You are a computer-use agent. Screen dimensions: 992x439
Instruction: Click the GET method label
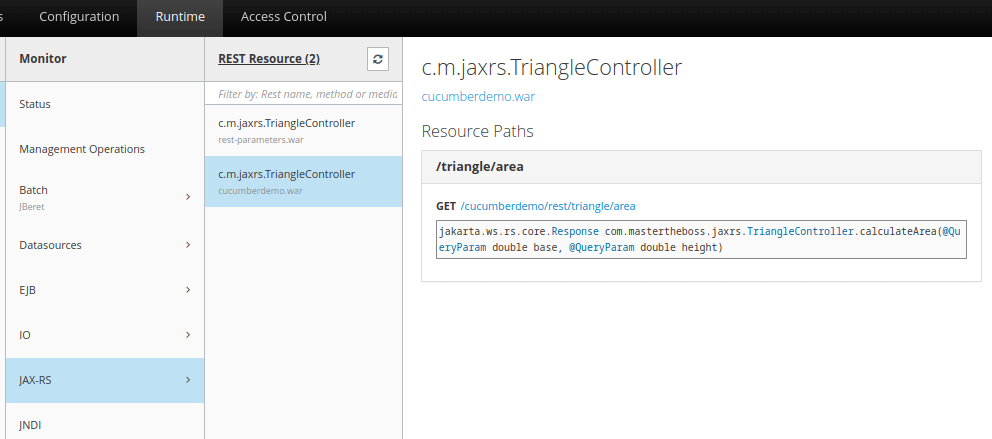[x=446, y=206]
